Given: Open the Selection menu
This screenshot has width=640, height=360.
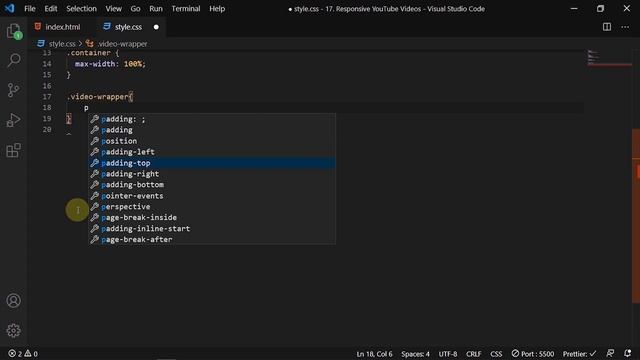Looking at the screenshot, I should point(81,9).
